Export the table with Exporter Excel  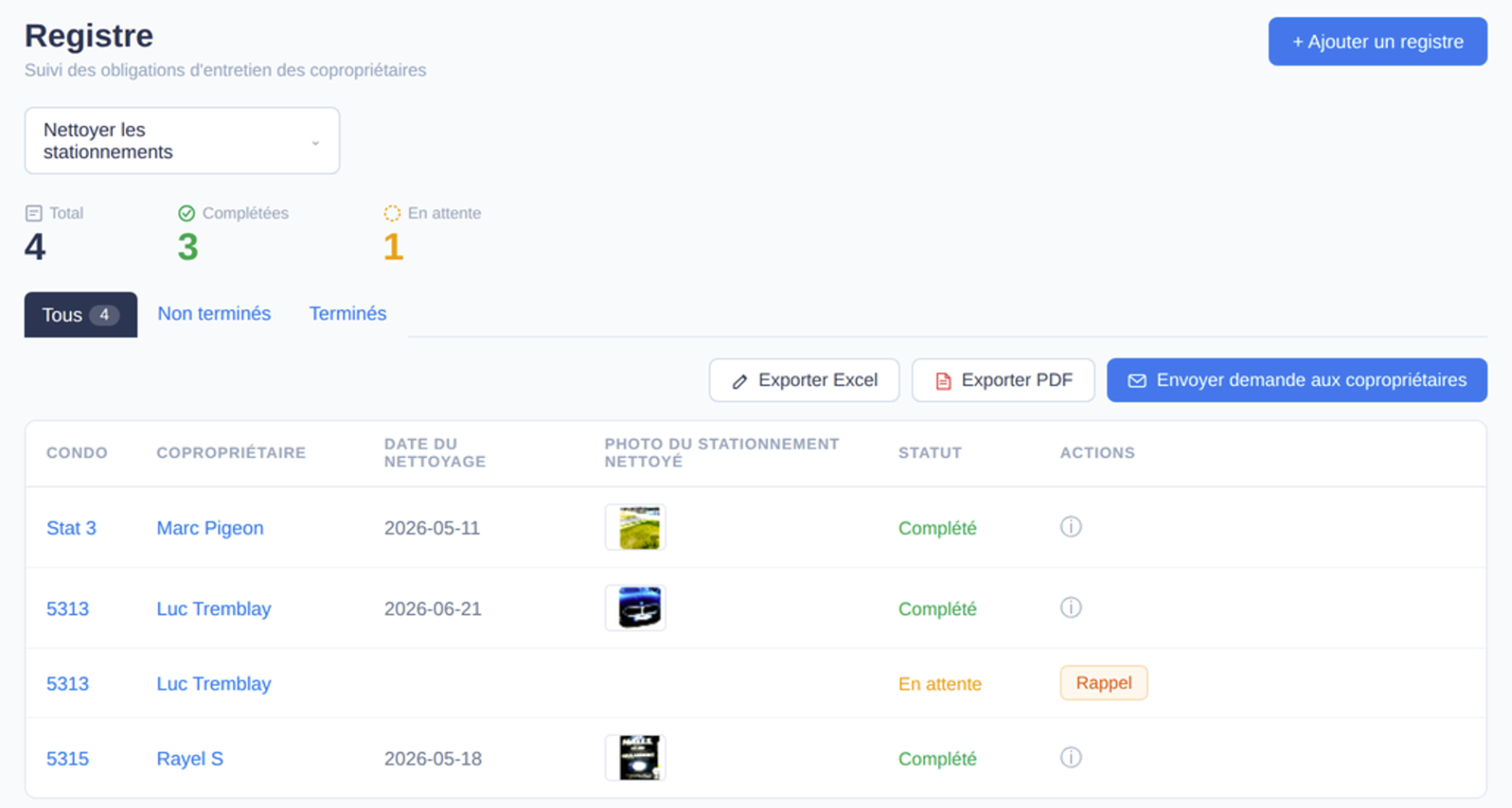[804, 380]
